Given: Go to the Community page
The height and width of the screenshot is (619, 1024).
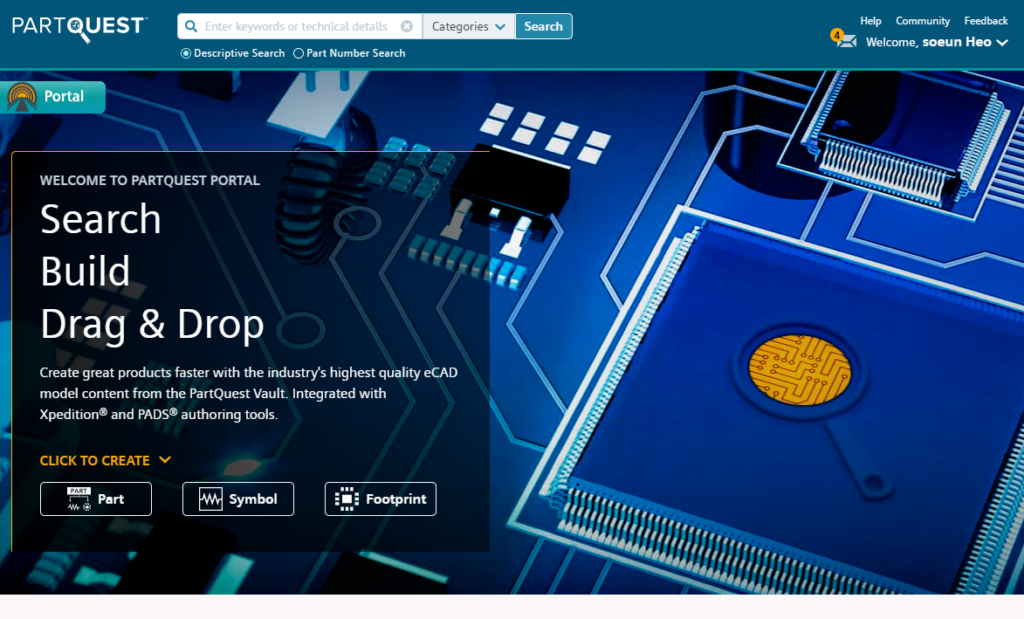Looking at the screenshot, I should [922, 21].
